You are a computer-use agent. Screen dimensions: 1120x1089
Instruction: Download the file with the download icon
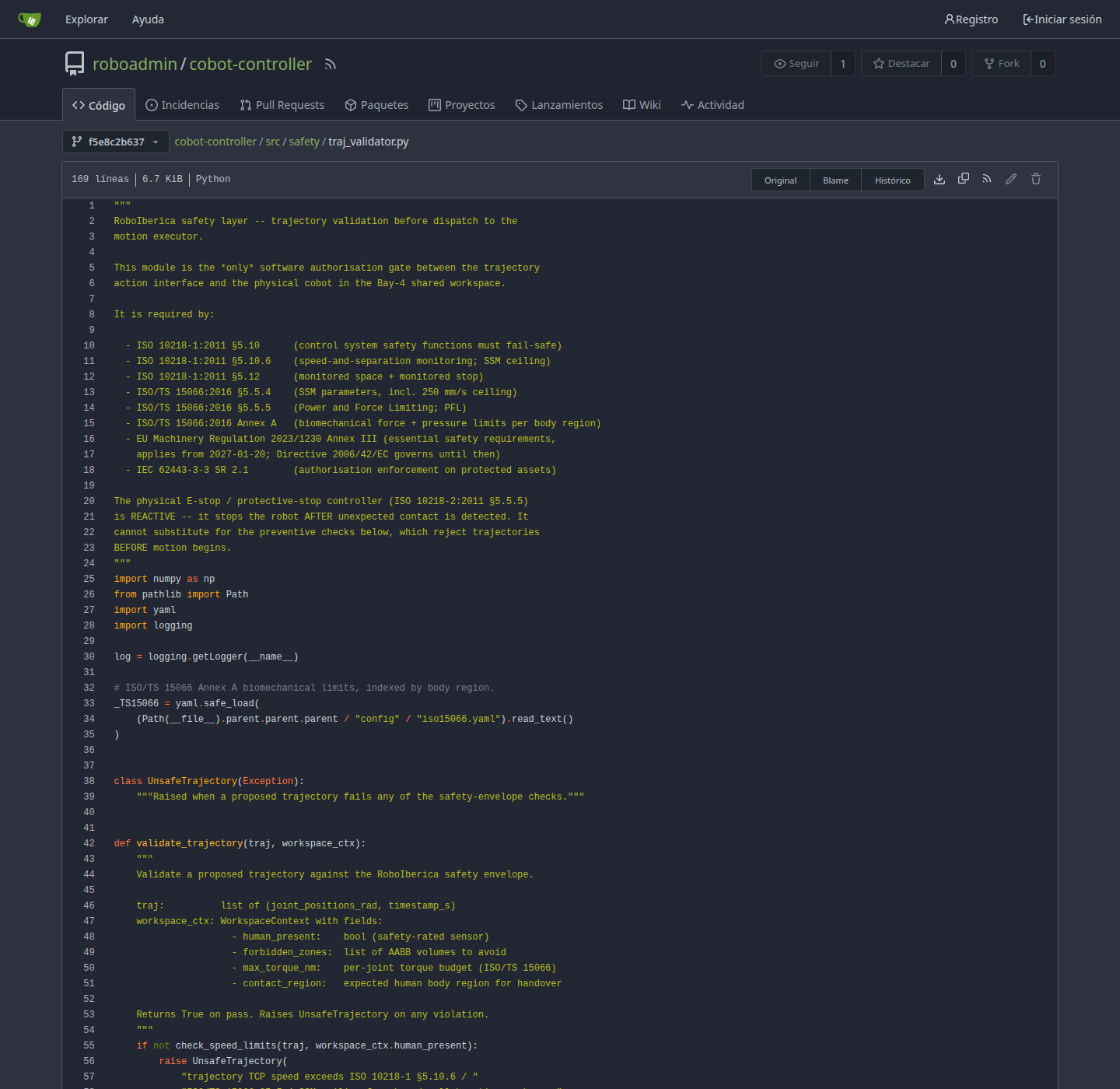coord(940,179)
